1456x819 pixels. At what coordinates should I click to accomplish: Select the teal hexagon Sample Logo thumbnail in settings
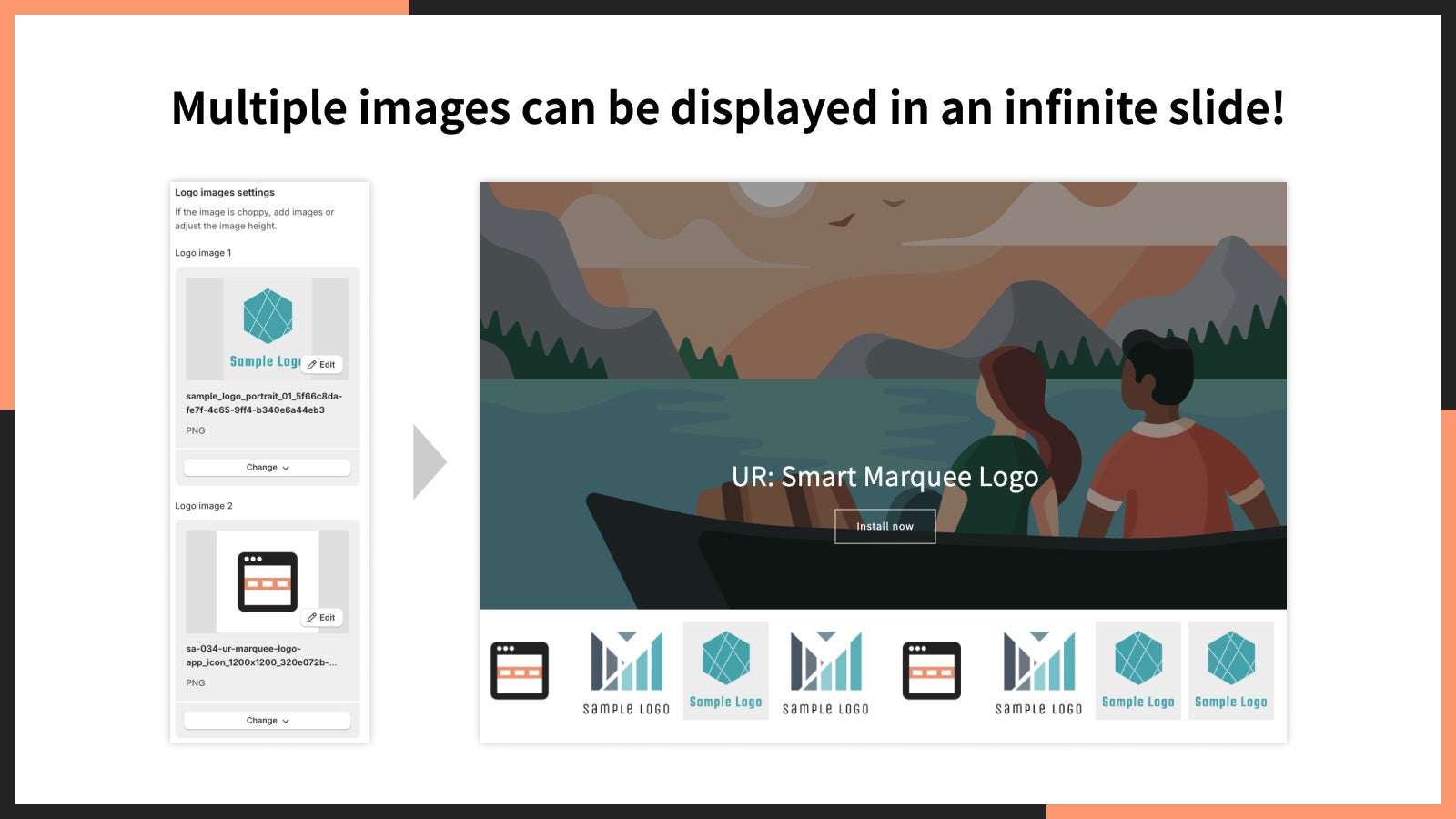coord(268,329)
